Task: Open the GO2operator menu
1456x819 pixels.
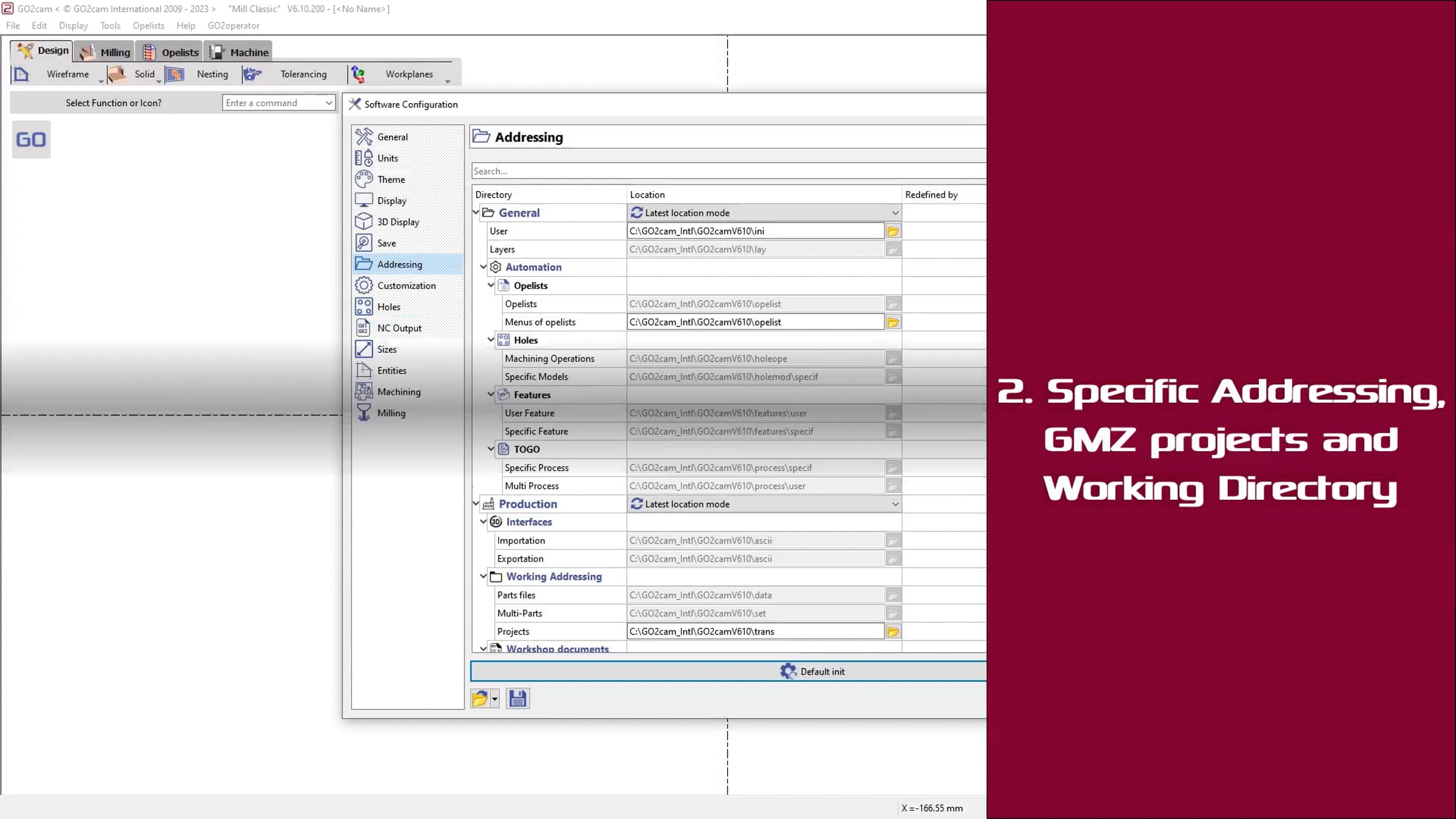Action: tap(234, 25)
